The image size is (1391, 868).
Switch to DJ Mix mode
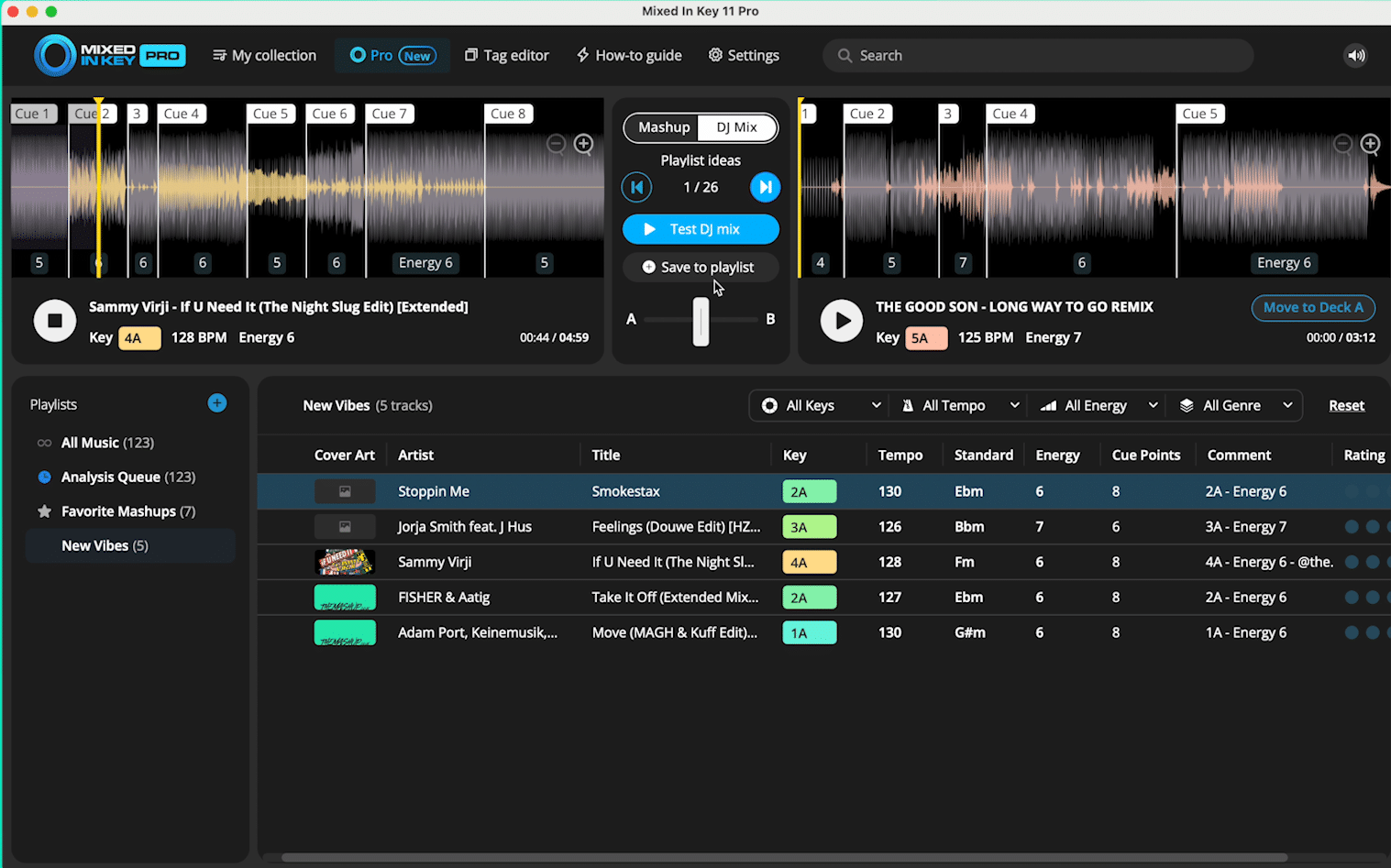pyautogui.click(x=737, y=127)
